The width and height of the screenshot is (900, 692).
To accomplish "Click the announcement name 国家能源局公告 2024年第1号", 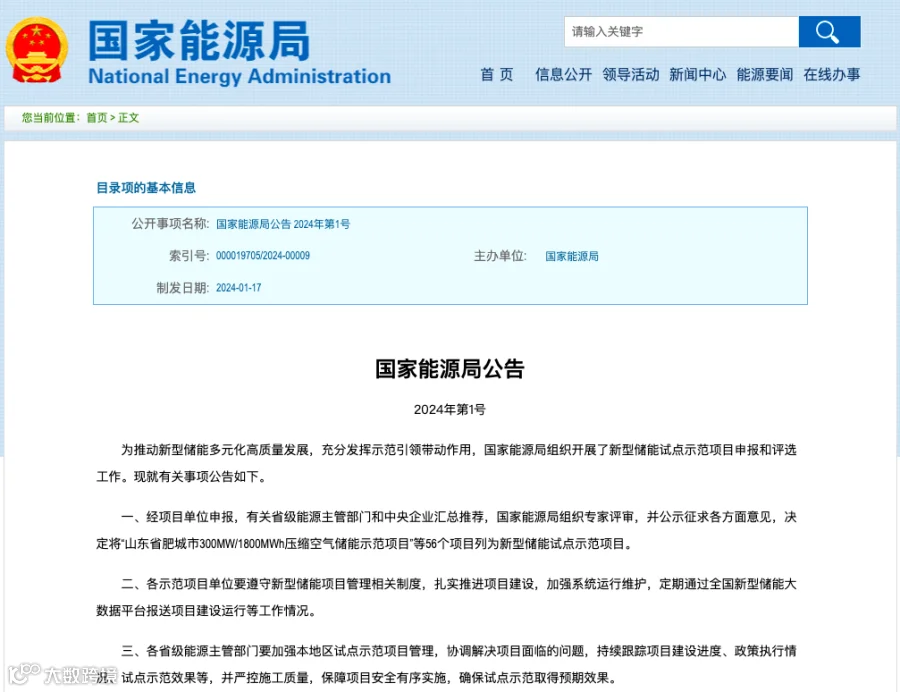I will point(283,224).
